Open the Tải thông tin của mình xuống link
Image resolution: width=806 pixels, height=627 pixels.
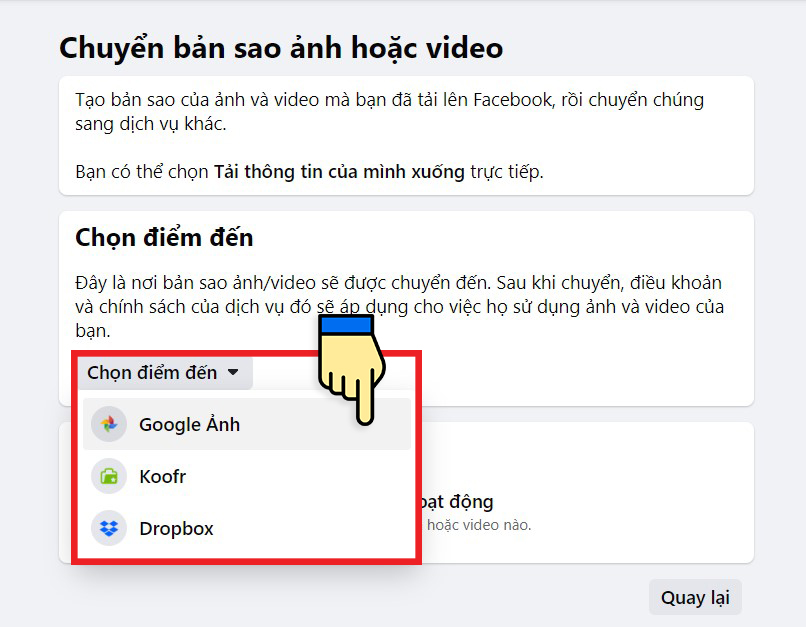click(x=339, y=172)
